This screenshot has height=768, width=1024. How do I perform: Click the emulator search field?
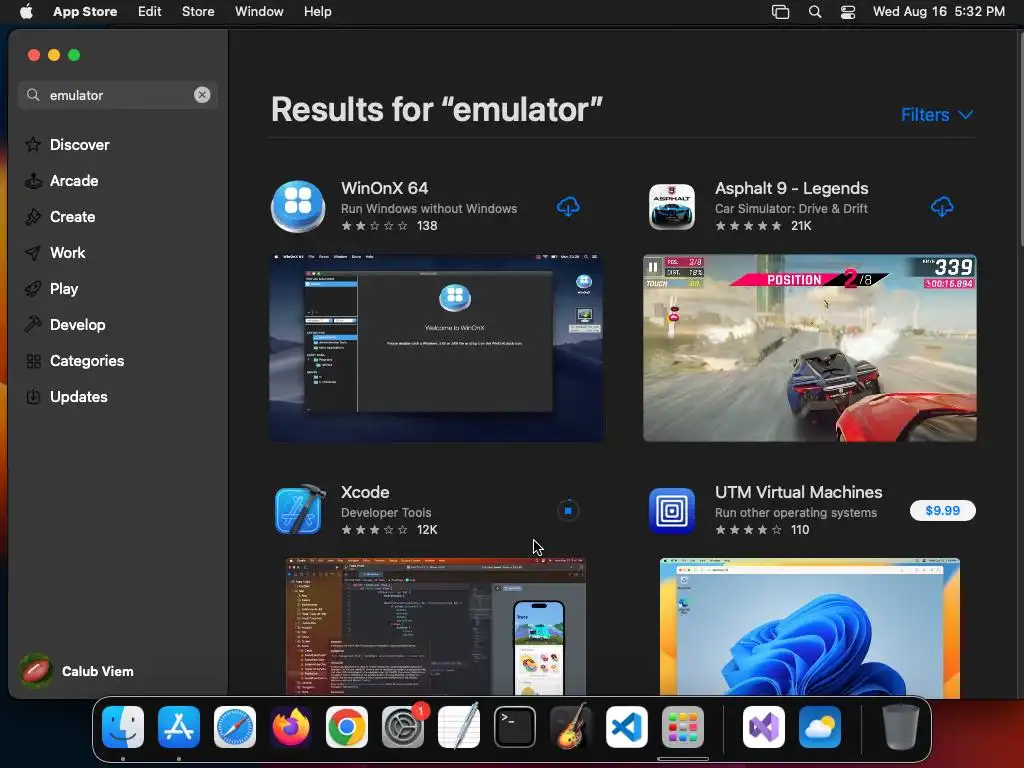tap(118, 95)
